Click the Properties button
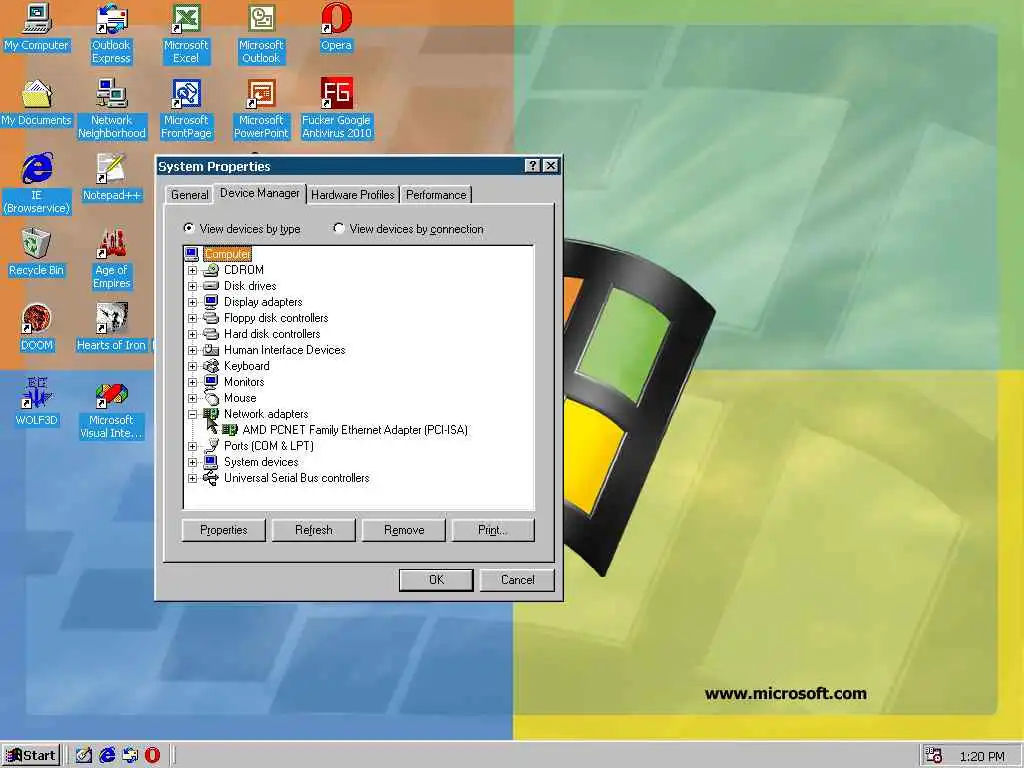Screen dimensions: 1024x768 (223, 530)
